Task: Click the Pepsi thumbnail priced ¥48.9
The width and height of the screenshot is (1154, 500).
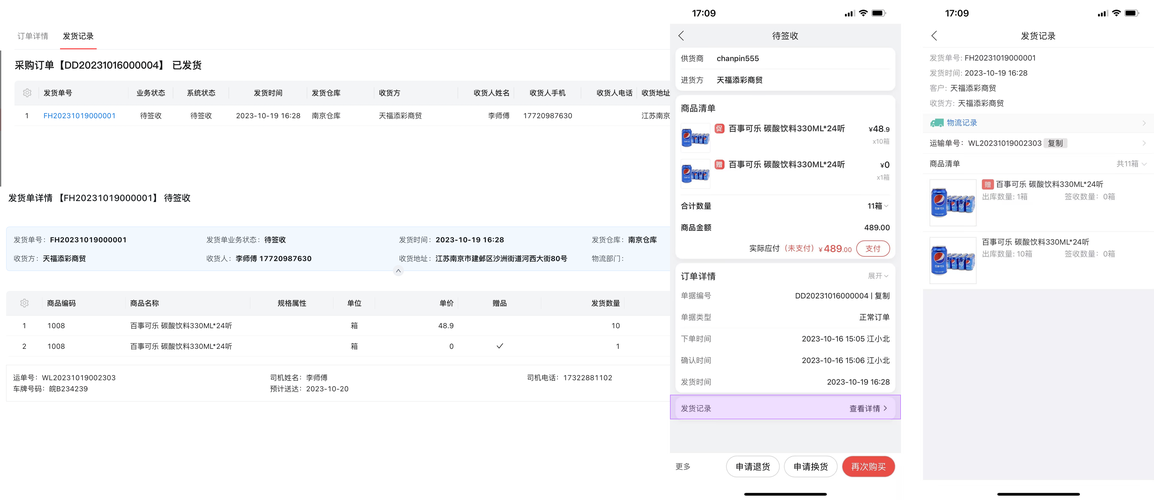Action: click(x=695, y=136)
